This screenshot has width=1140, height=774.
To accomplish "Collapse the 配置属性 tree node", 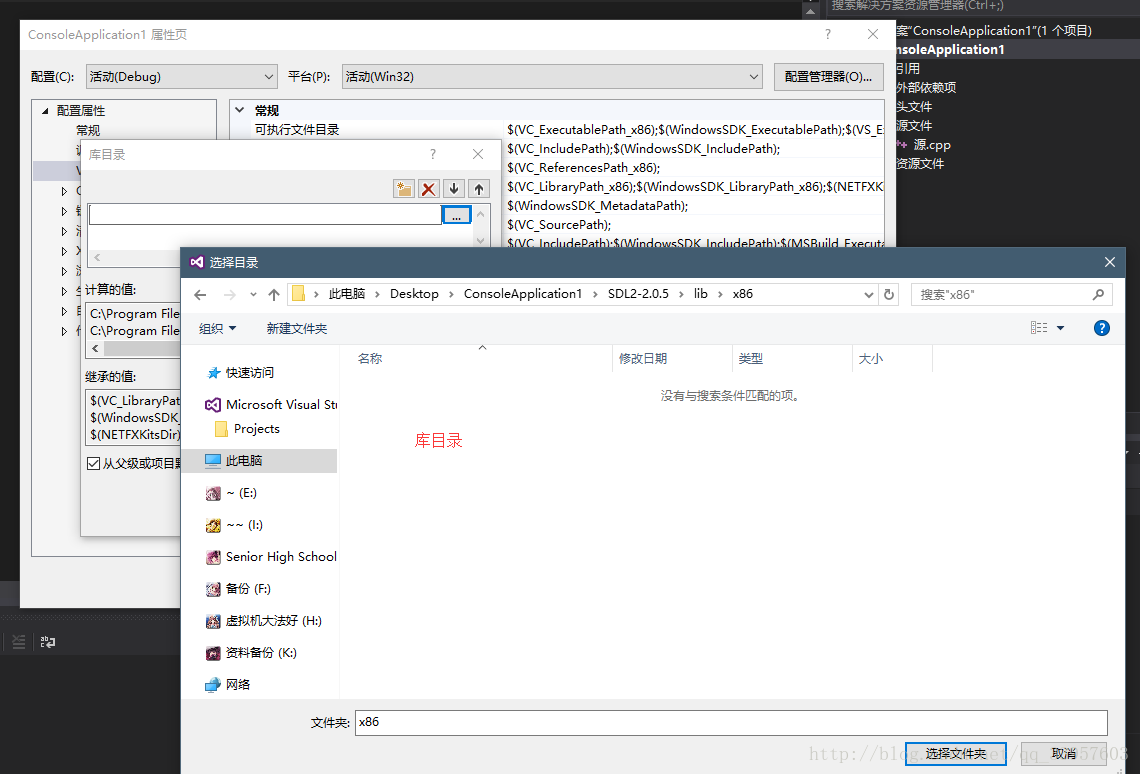I will 45,111.
